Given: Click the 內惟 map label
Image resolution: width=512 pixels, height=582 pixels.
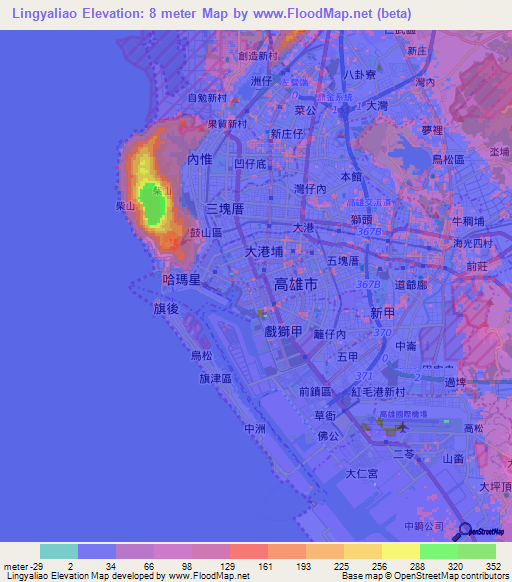Looking at the screenshot, I should point(200,160).
